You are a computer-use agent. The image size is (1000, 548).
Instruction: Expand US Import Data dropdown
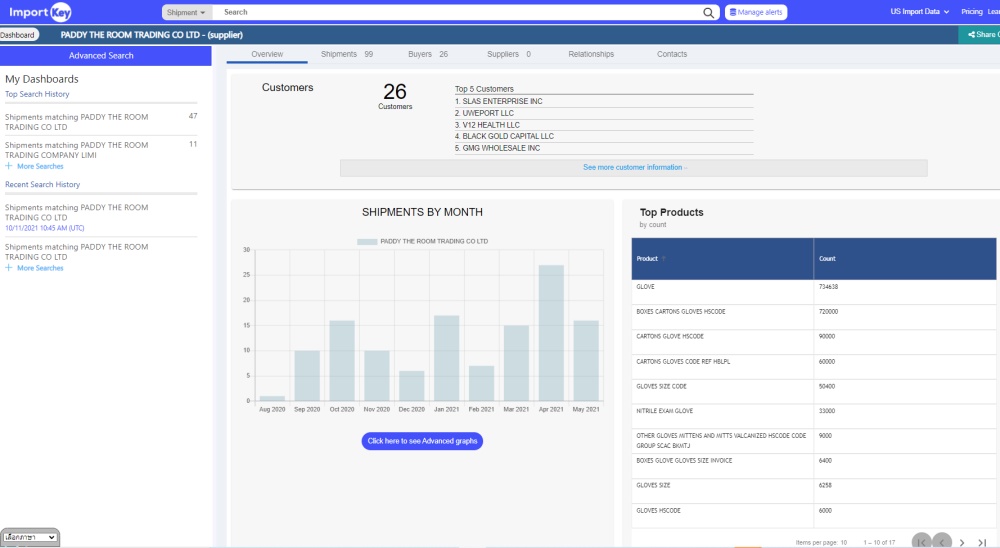(x=920, y=12)
